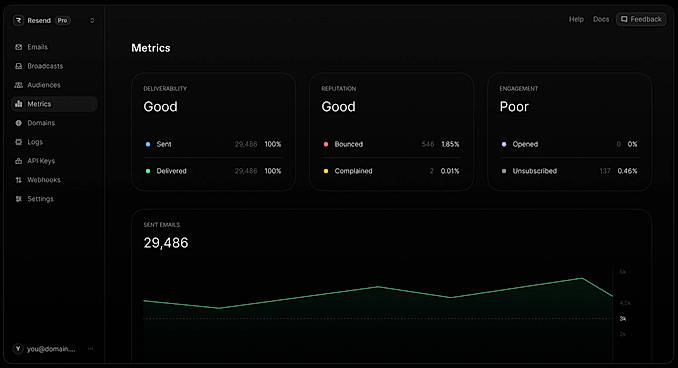678x368 pixels.
Task: Click the Domains globe icon
Action: click(x=19, y=123)
